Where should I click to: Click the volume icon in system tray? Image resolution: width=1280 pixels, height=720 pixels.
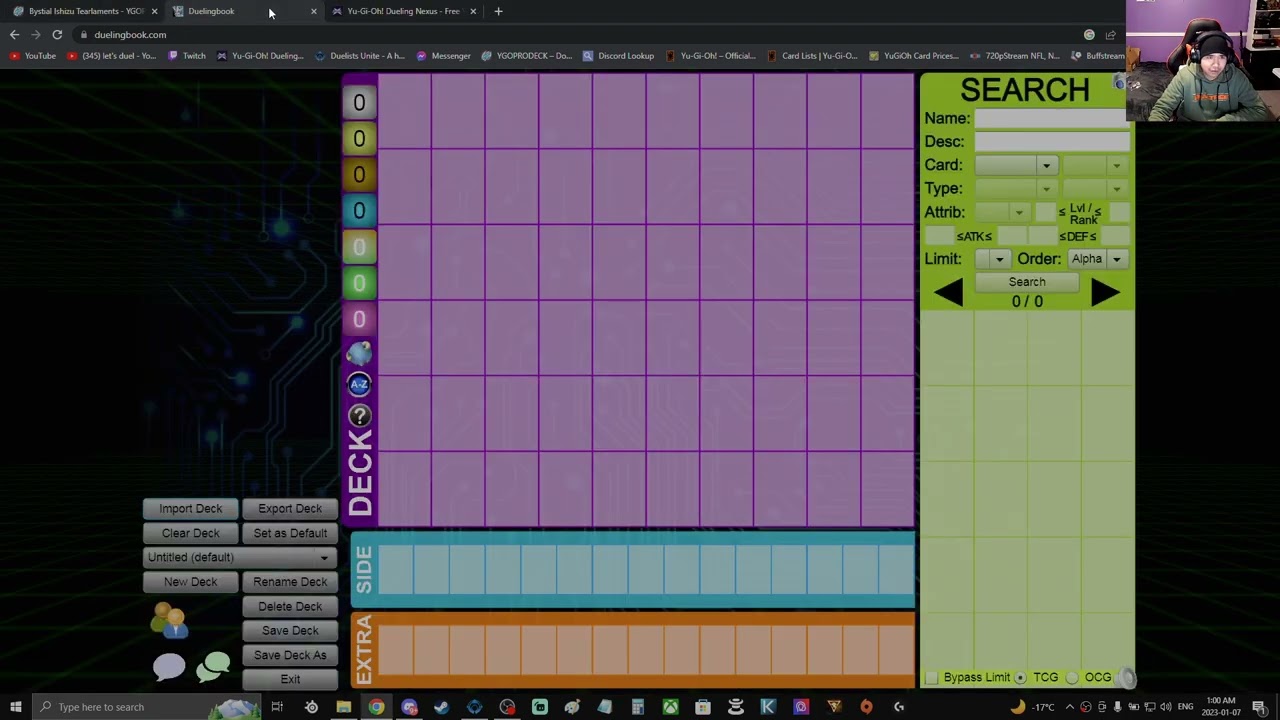1166,707
